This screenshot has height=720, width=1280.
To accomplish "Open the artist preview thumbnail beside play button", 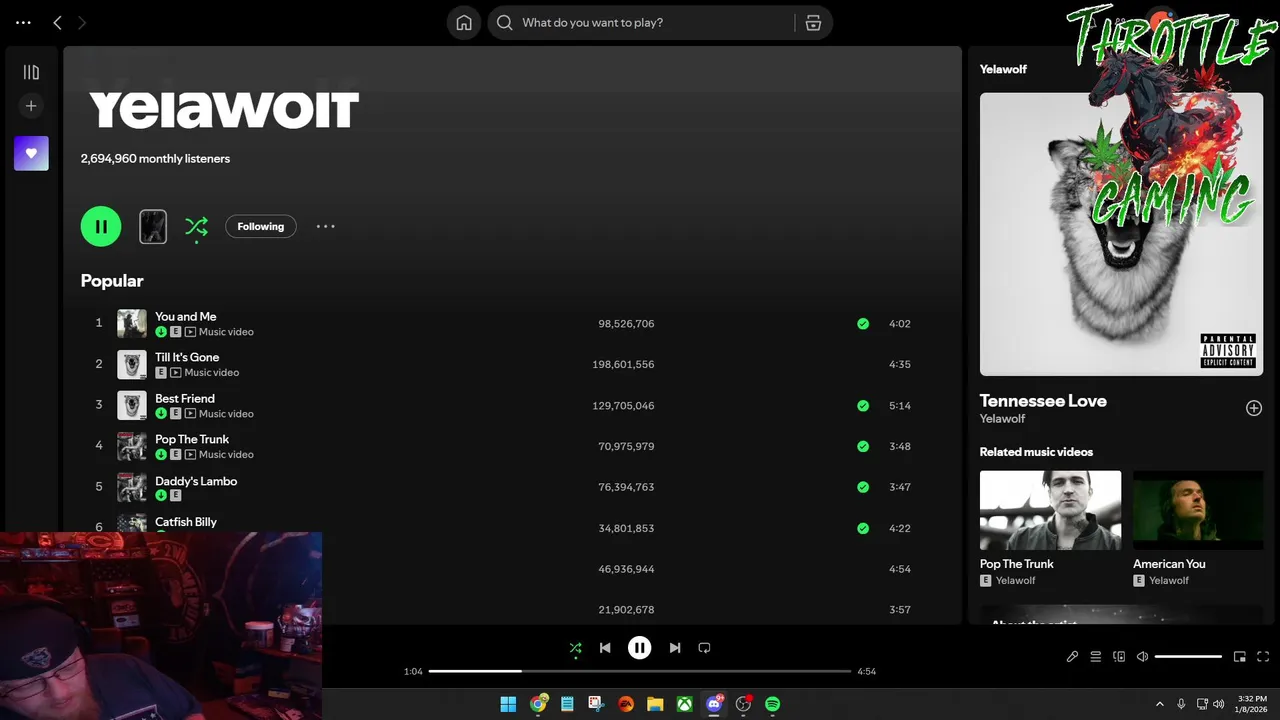I will pos(153,227).
